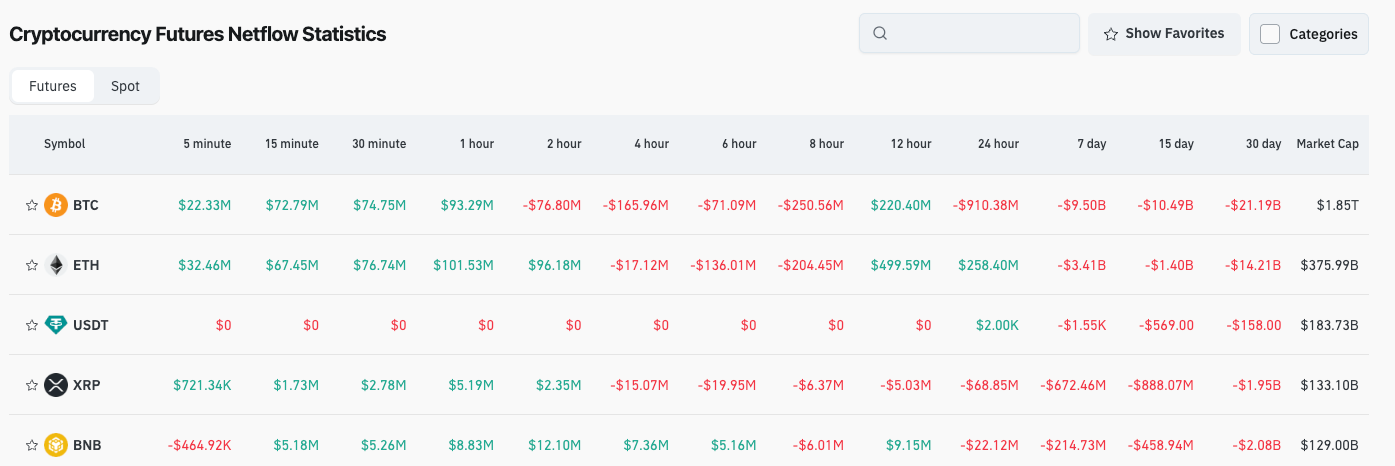Viewport: 1395px width, 466px height.
Task: Sort by the 15 day column header
Action: tap(1176, 144)
